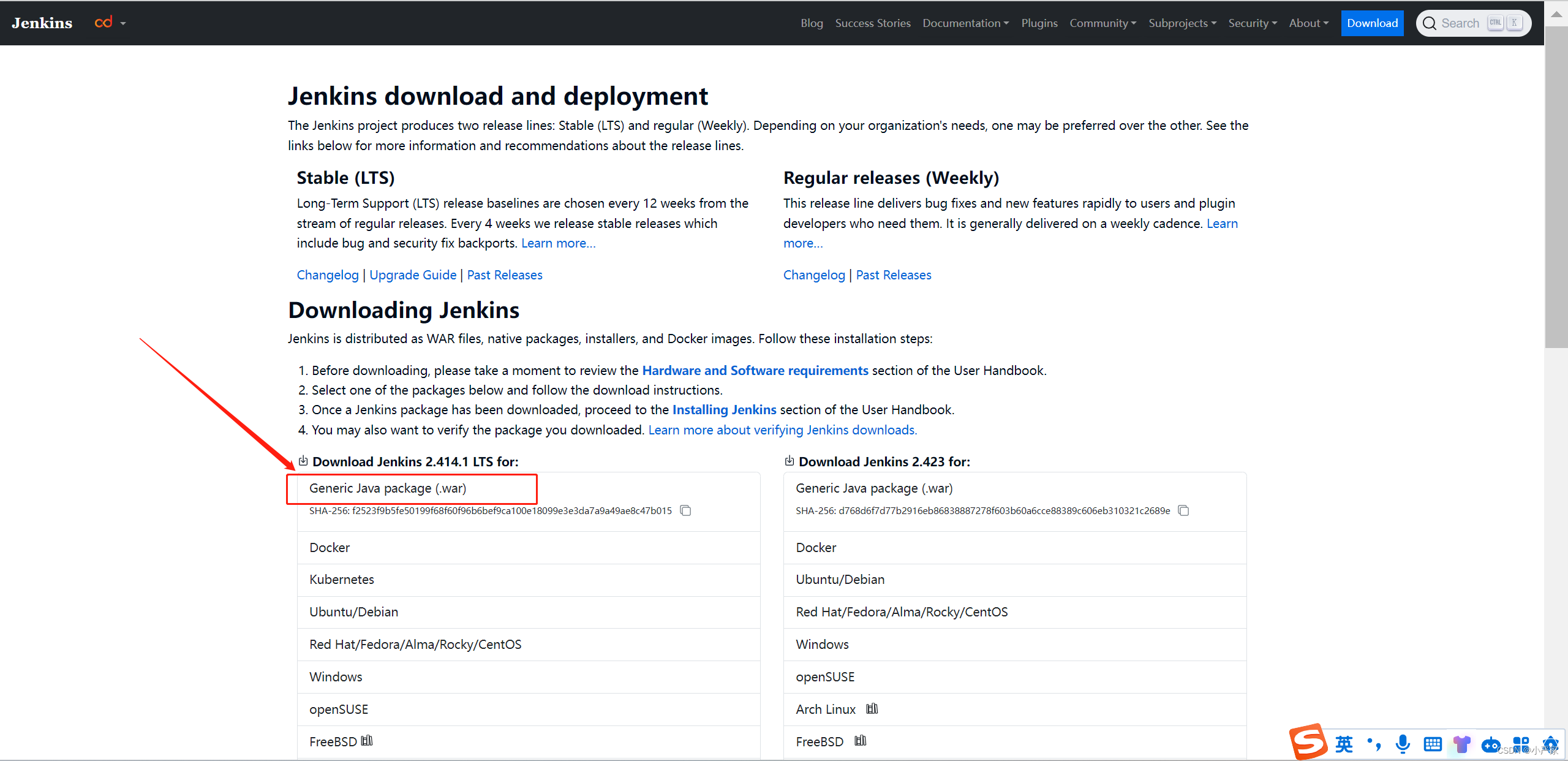1568x761 pixels.
Task: Click the page vertical scrollbar thumb
Action: tap(1556, 188)
